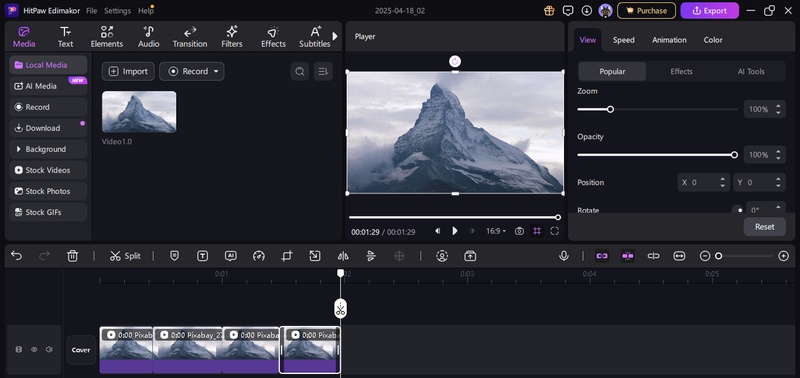Image resolution: width=800 pixels, height=378 pixels.
Task: Switch to the Animation tab
Action: [669, 40]
